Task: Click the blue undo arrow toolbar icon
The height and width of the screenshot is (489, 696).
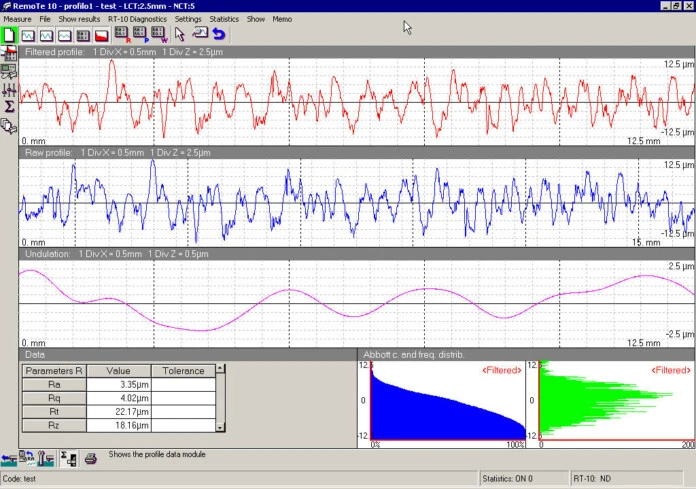Action: point(218,35)
